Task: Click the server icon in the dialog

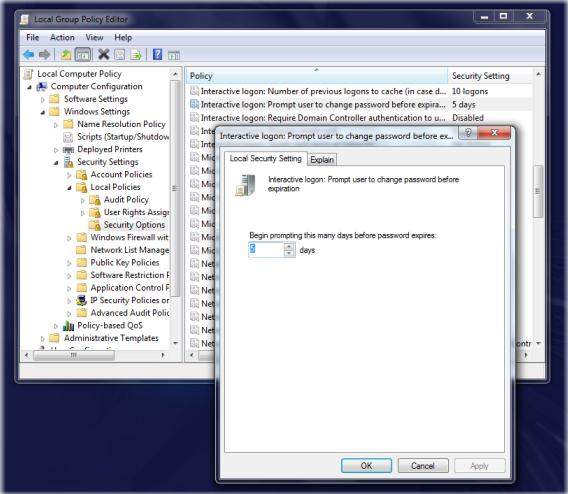Action: click(x=246, y=185)
